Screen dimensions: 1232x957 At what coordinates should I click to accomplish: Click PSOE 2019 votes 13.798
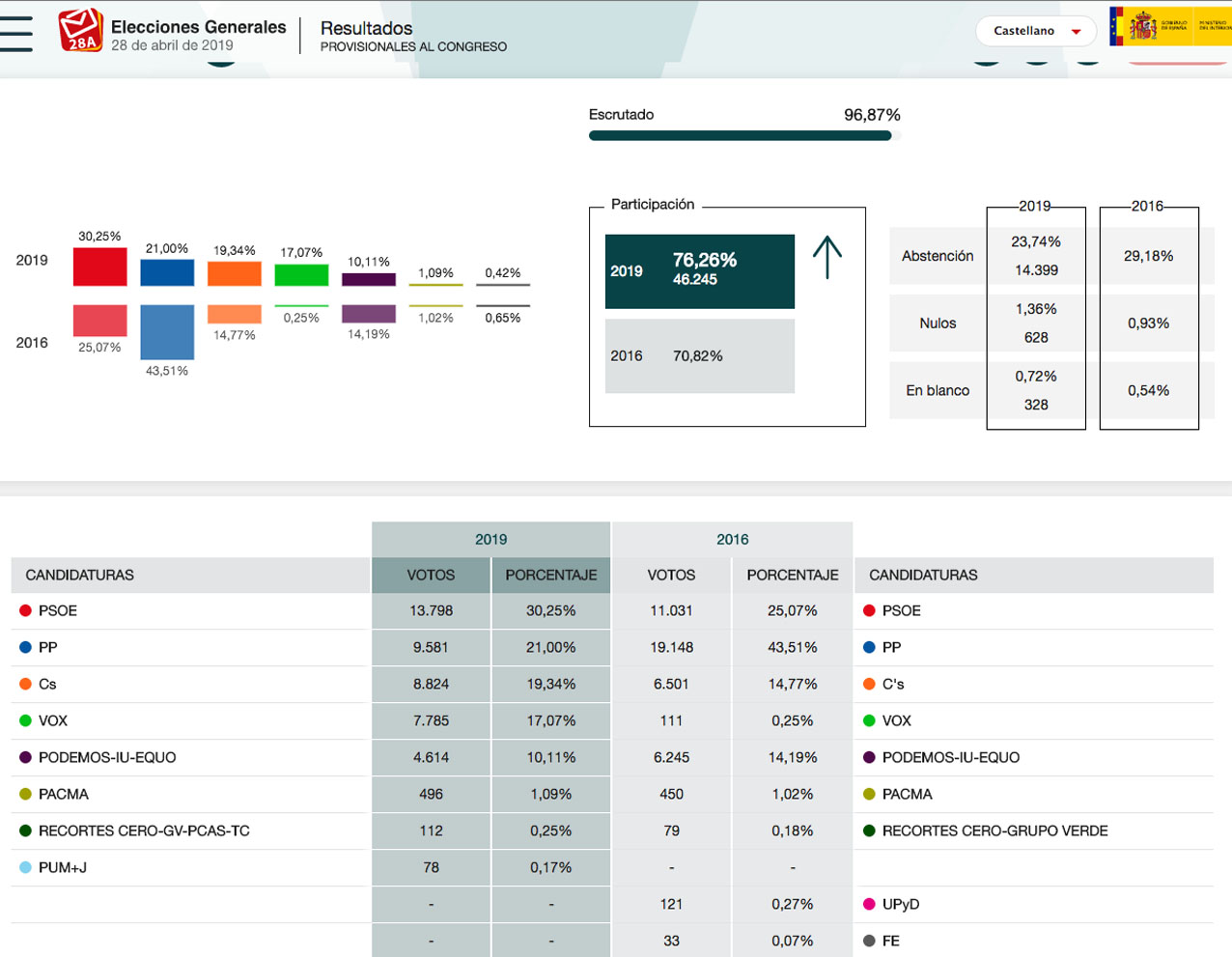(431, 610)
